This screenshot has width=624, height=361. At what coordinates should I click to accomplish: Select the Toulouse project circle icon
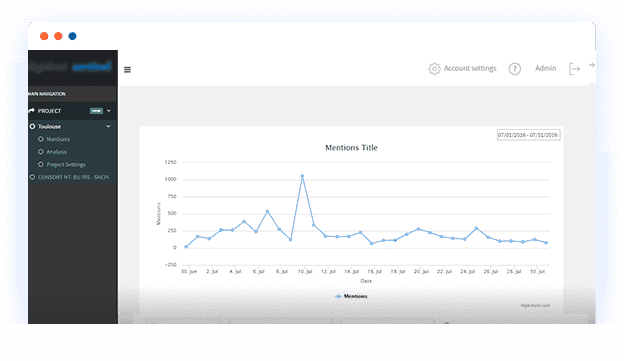pos(32,126)
